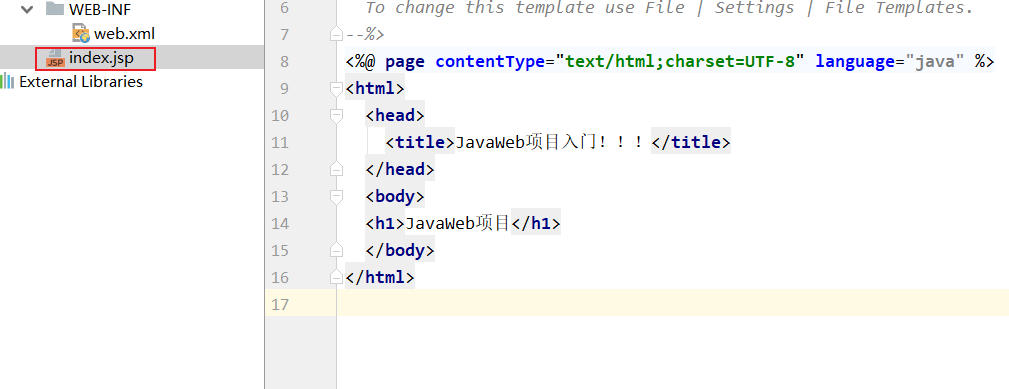1009x389 pixels.
Task: Collapse the <head> block on line 10
Action: tap(336, 116)
